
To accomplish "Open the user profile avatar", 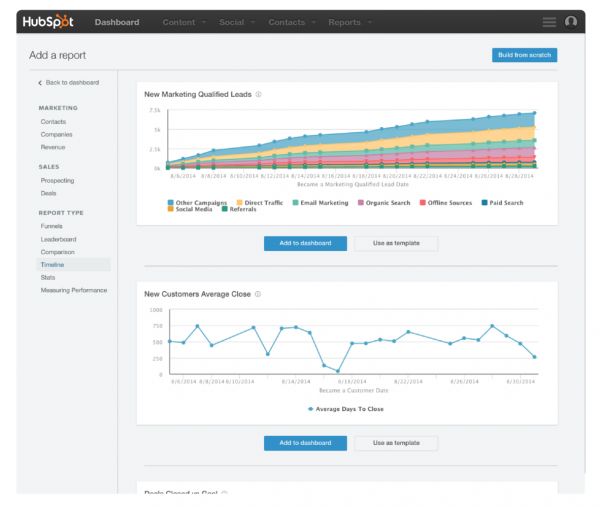I will [x=571, y=22].
